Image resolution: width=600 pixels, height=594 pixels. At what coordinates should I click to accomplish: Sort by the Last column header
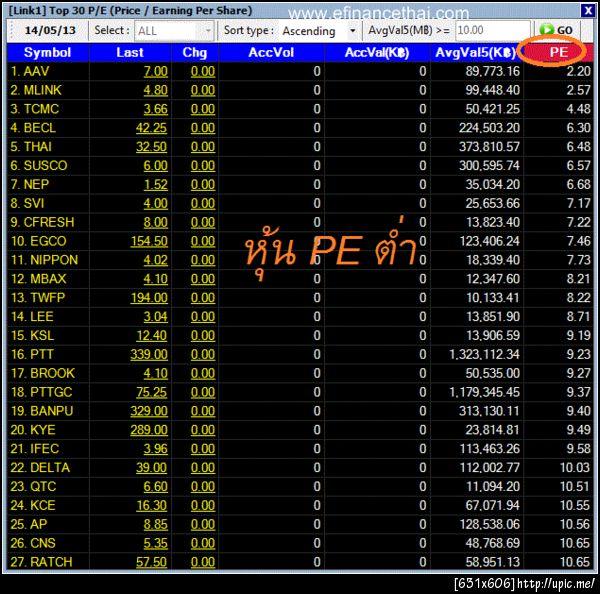pos(130,52)
